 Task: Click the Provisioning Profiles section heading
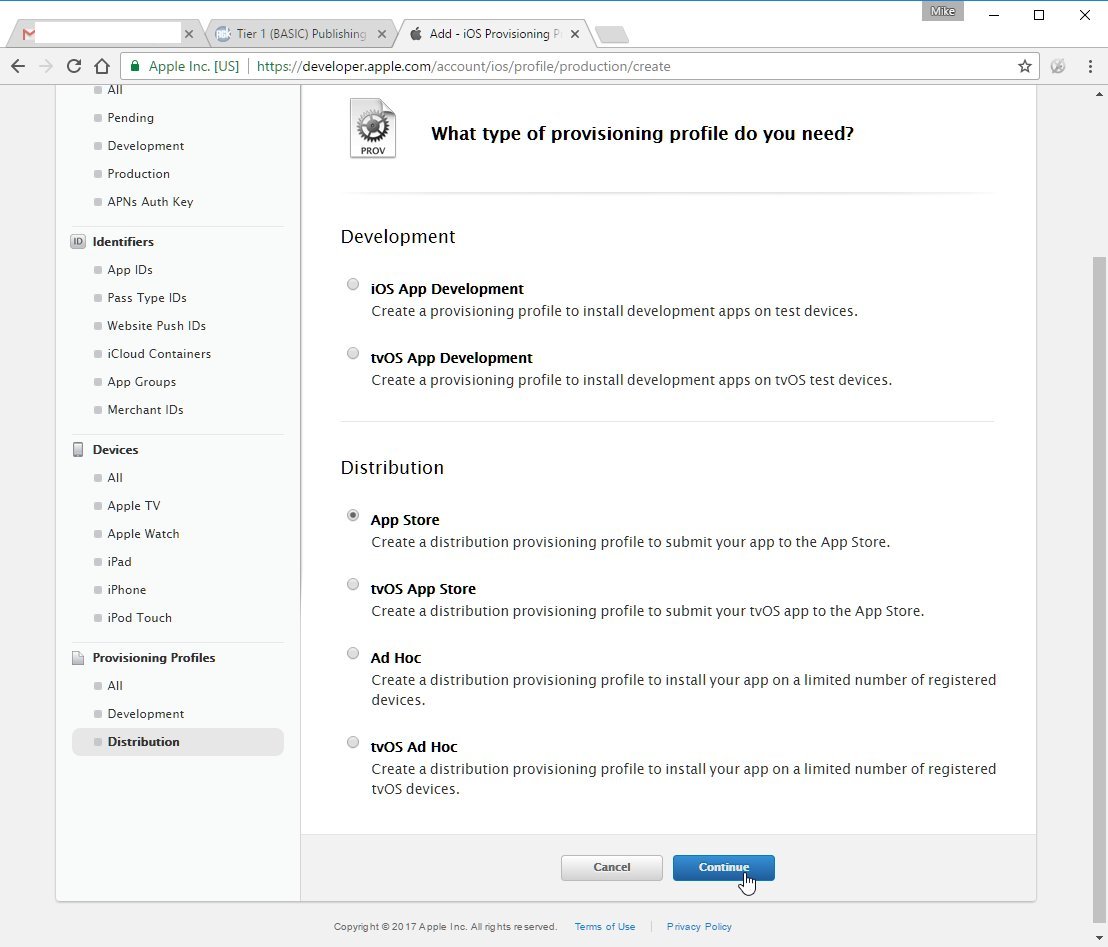pos(154,658)
